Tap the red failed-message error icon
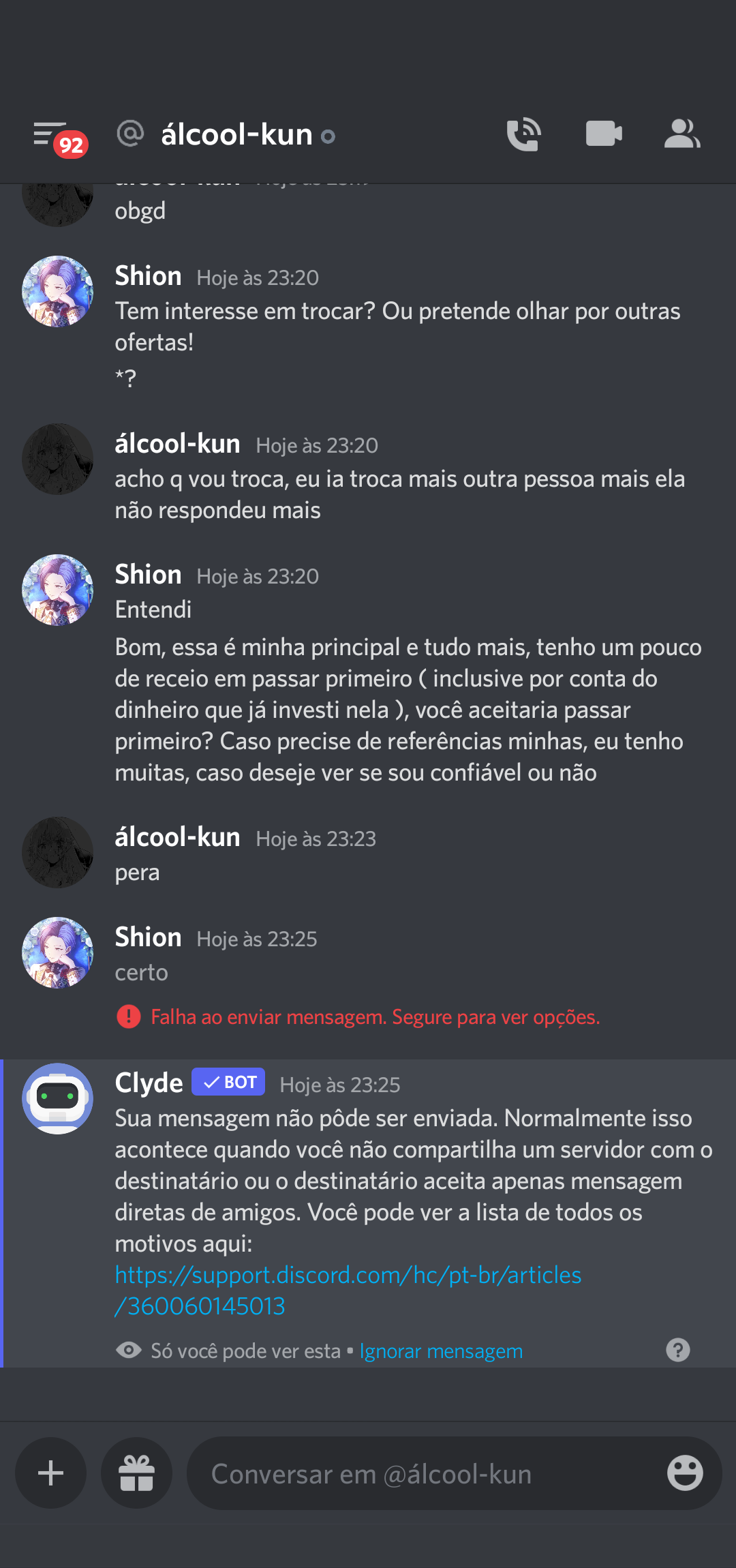Viewport: 736px width, 1568px height. [x=129, y=1016]
